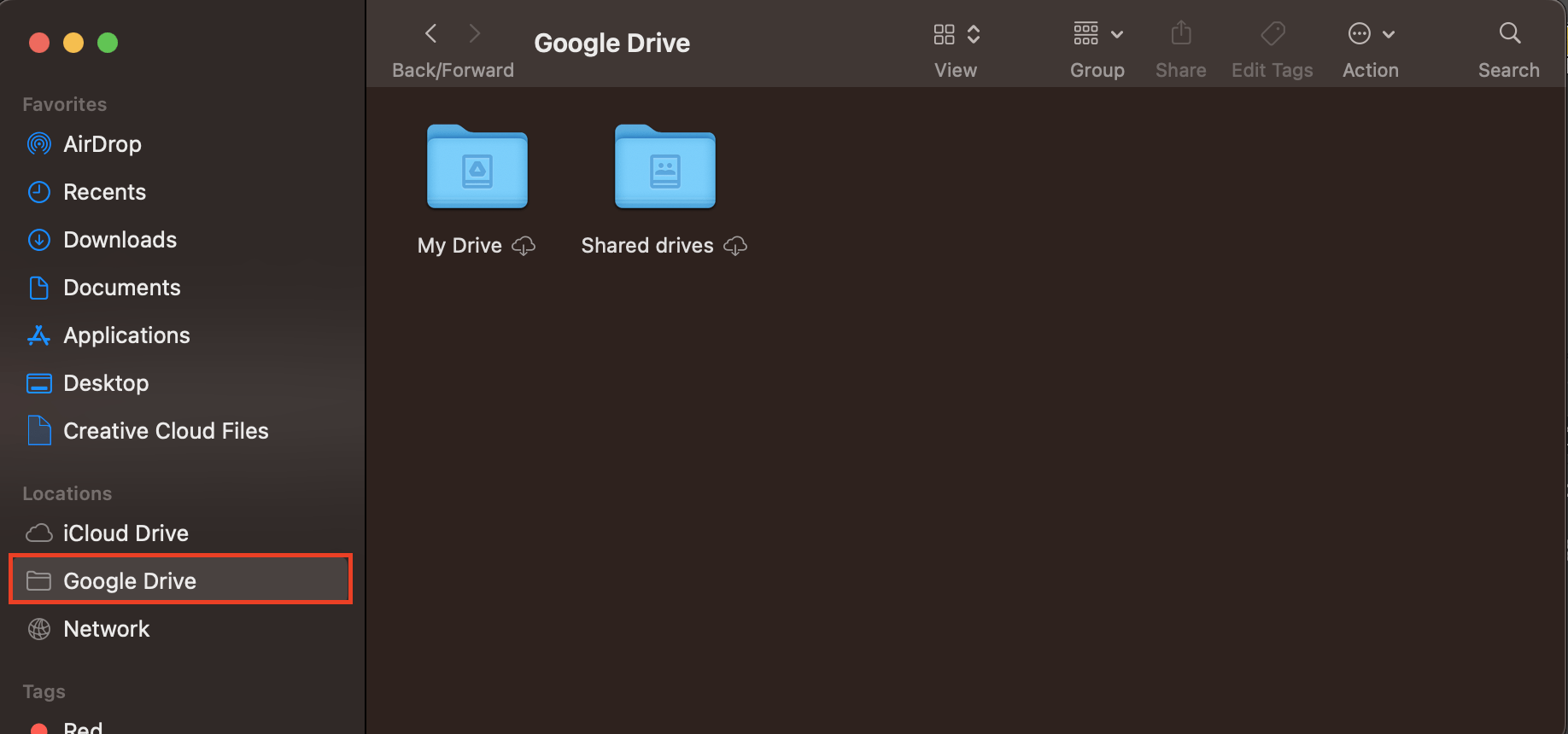
Task: Go to iCloud Drive location
Action: click(x=126, y=533)
